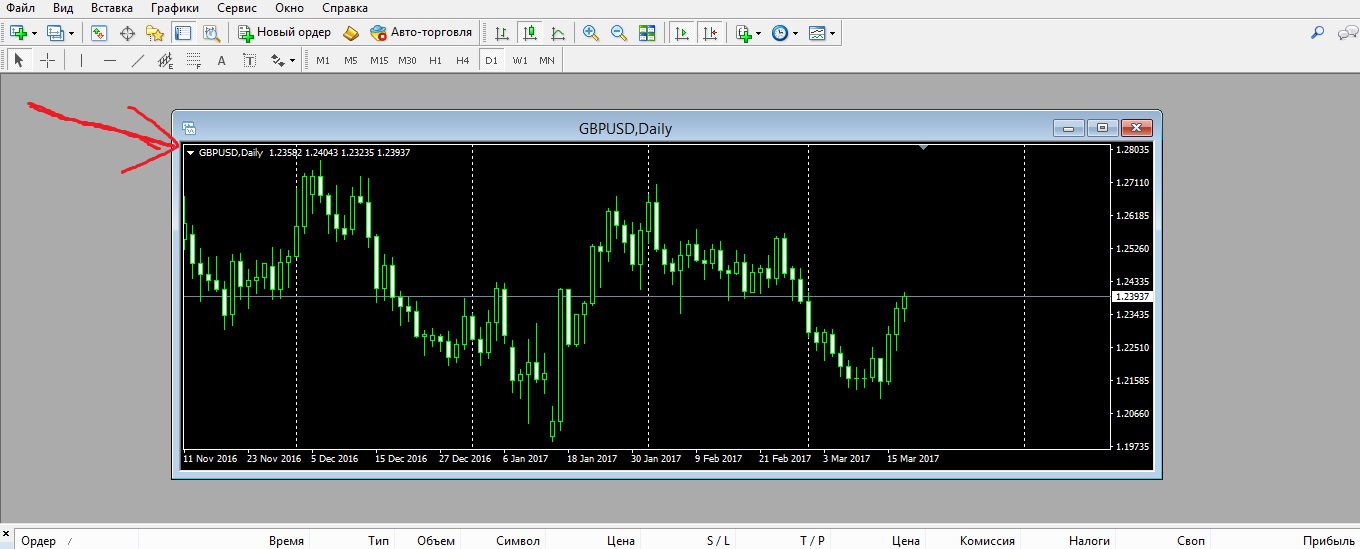Image resolution: width=1360 pixels, height=549 pixels.
Task: Select the Cursor arrow tool
Action: [x=19, y=60]
